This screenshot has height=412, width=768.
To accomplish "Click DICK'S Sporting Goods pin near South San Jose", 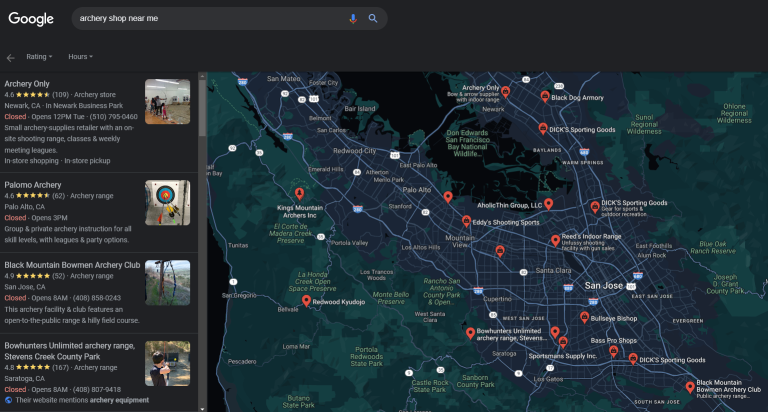I will (633, 359).
